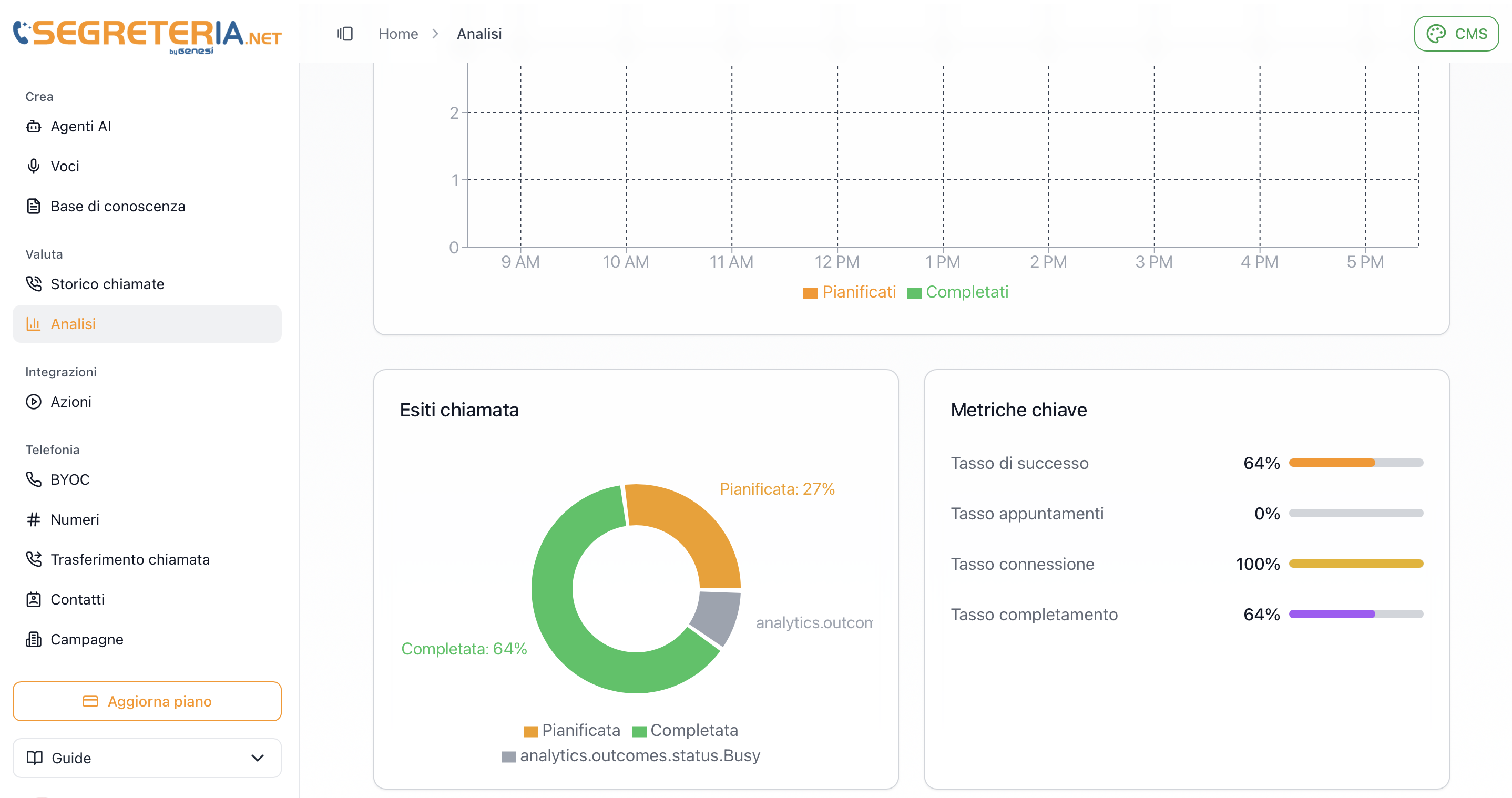Click the Storico chiamate phone icon

(x=34, y=284)
